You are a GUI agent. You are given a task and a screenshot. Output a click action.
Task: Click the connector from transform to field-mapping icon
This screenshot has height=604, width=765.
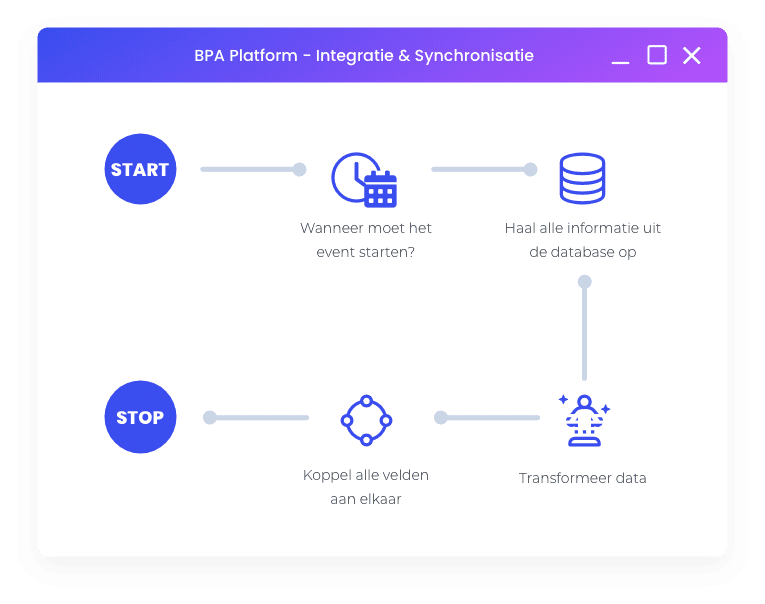pos(487,418)
